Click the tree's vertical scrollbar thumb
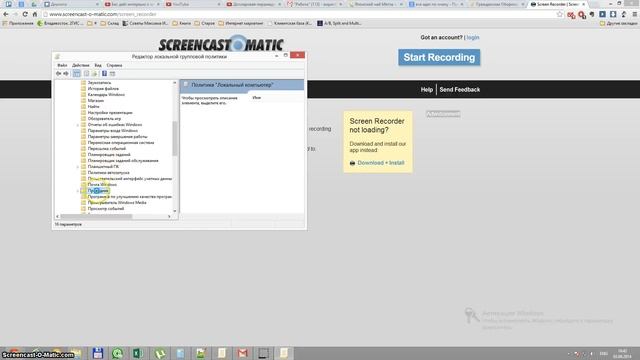The image size is (640, 360). click(x=175, y=139)
